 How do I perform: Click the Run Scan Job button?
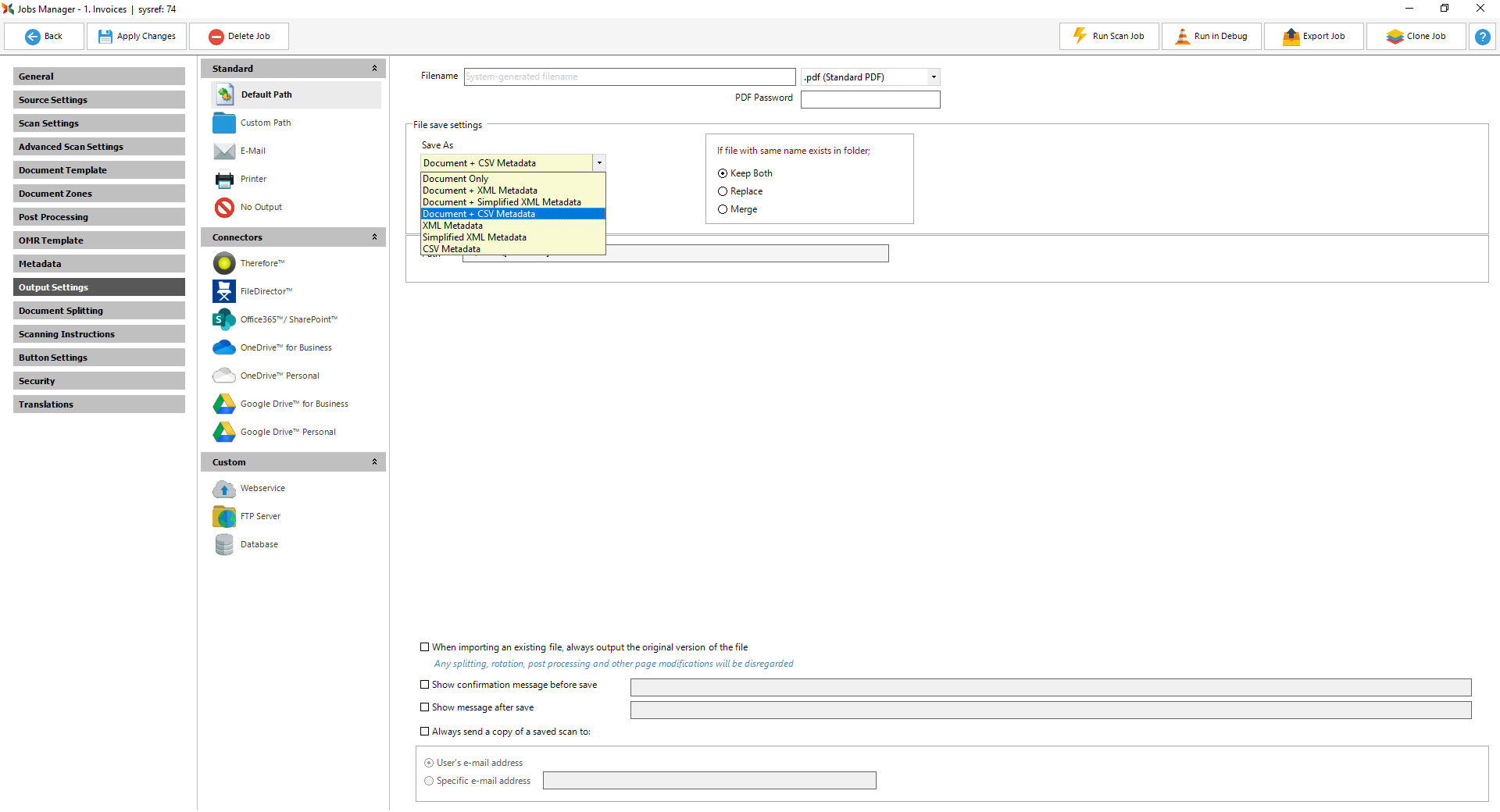pos(1109,37)
